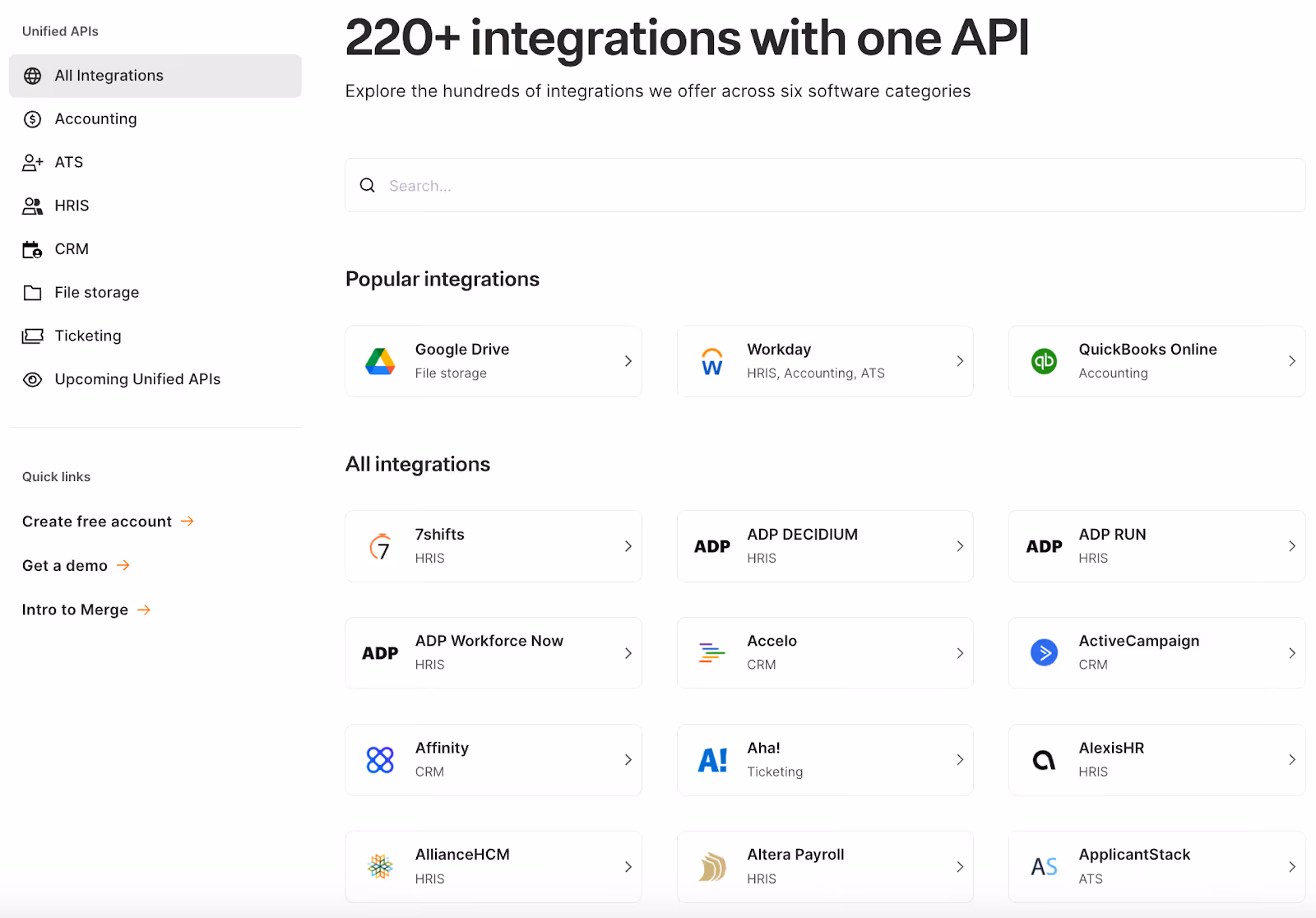The width and height of the screenshot is (1316, 918).
Task: Select ATS category in sidebar
Action: (155, 163)
